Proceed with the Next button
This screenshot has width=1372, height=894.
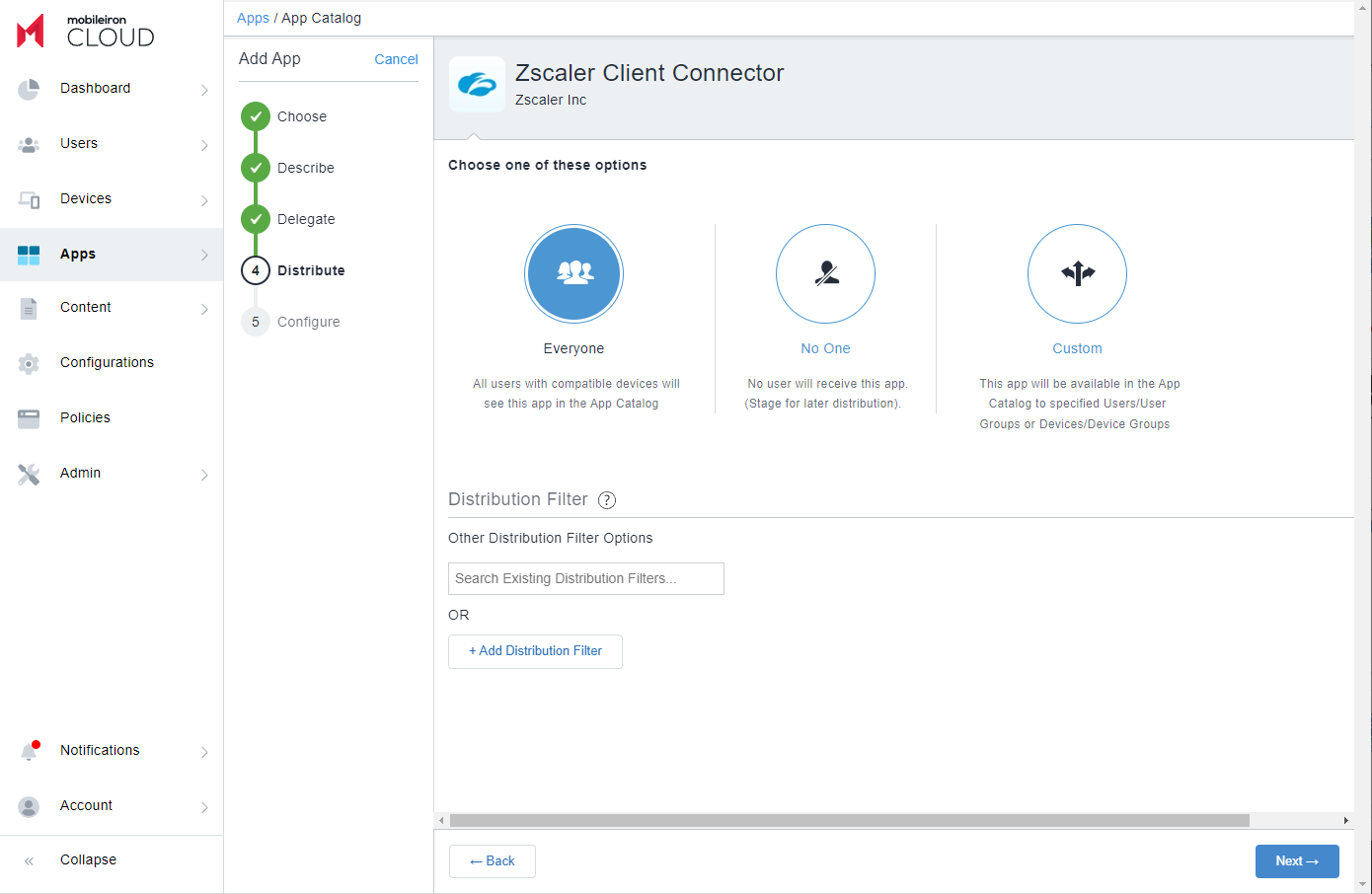coord(1297,860)
